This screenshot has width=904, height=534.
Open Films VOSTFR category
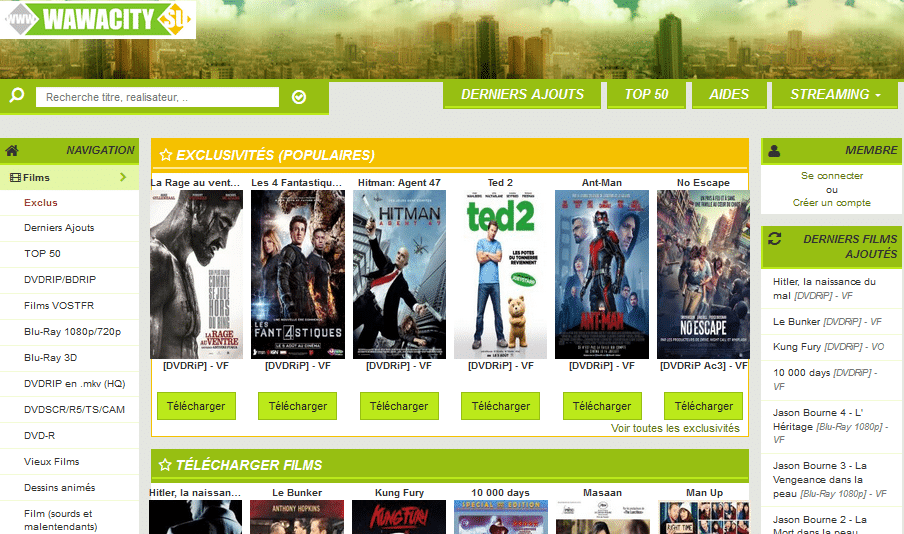[59, 306]
